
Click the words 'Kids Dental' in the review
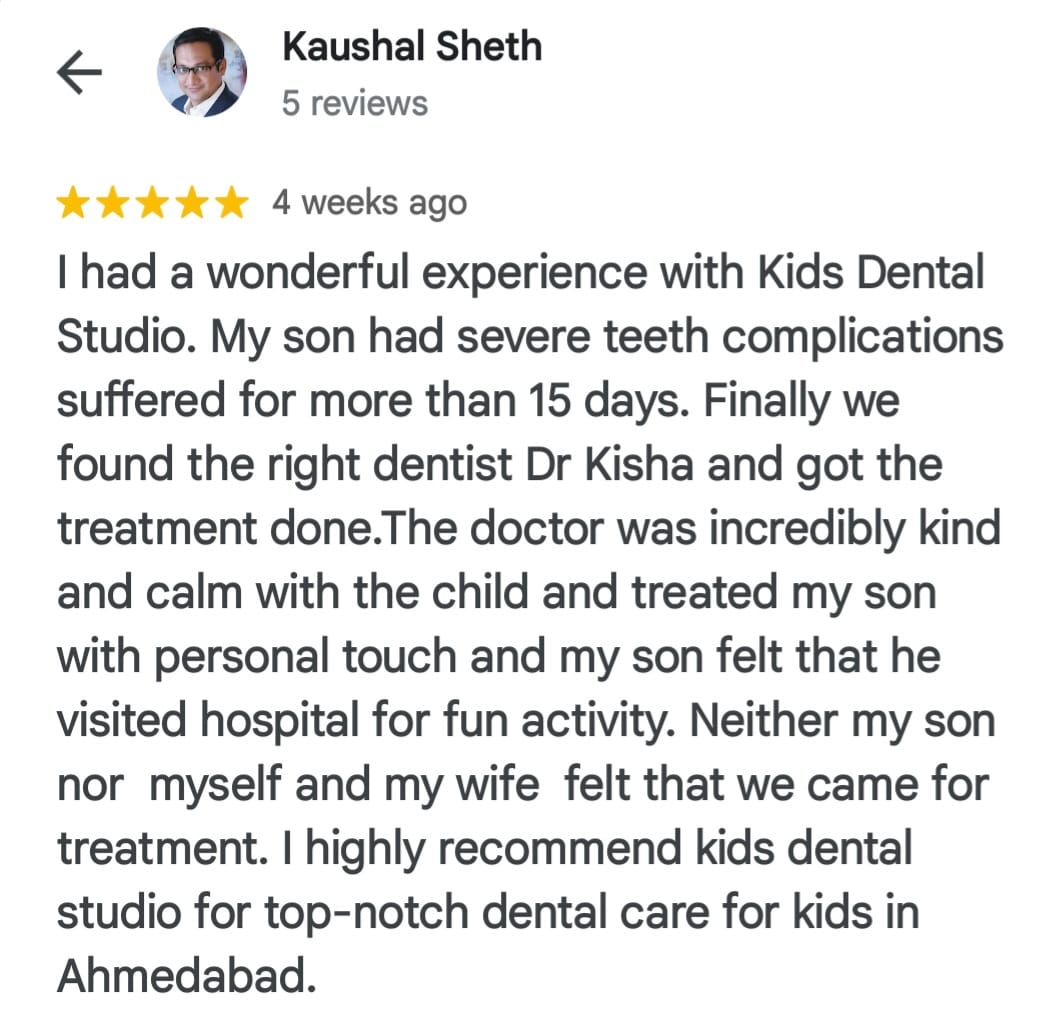point(871,273)
